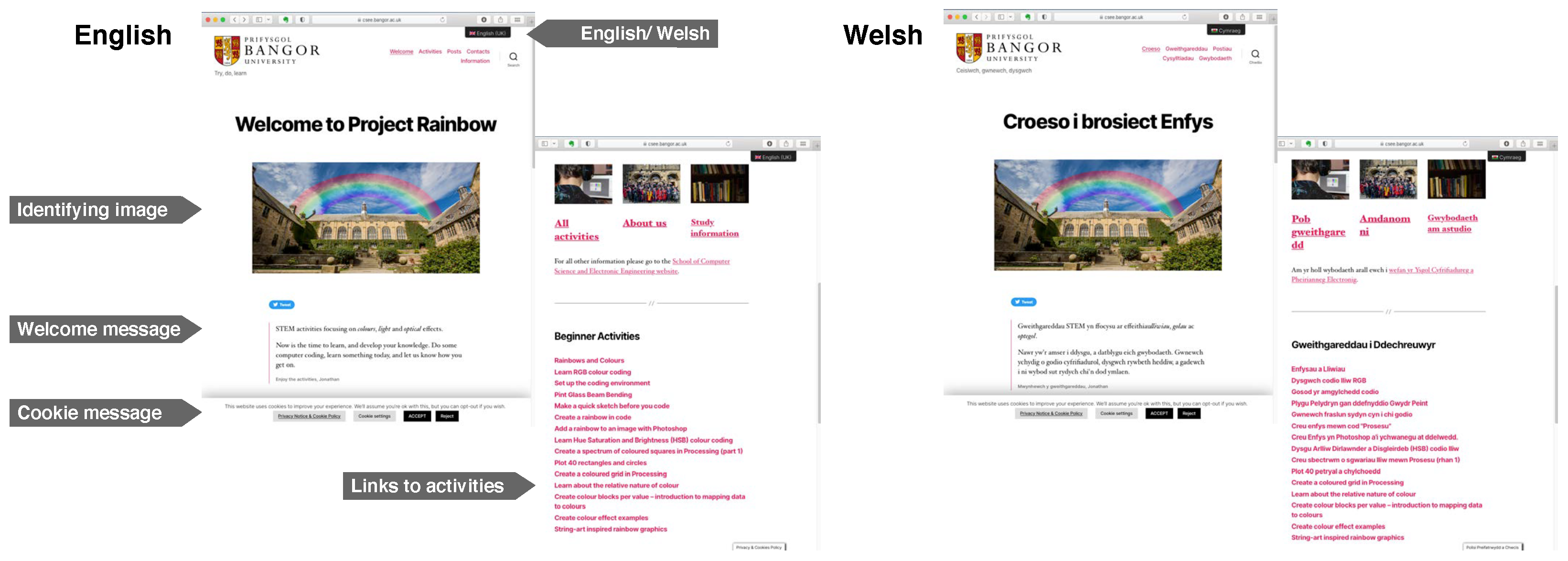Open the Activities menu item
Image resolution: width=1568 pixels, height=561 pixels.
pos(430,52)
